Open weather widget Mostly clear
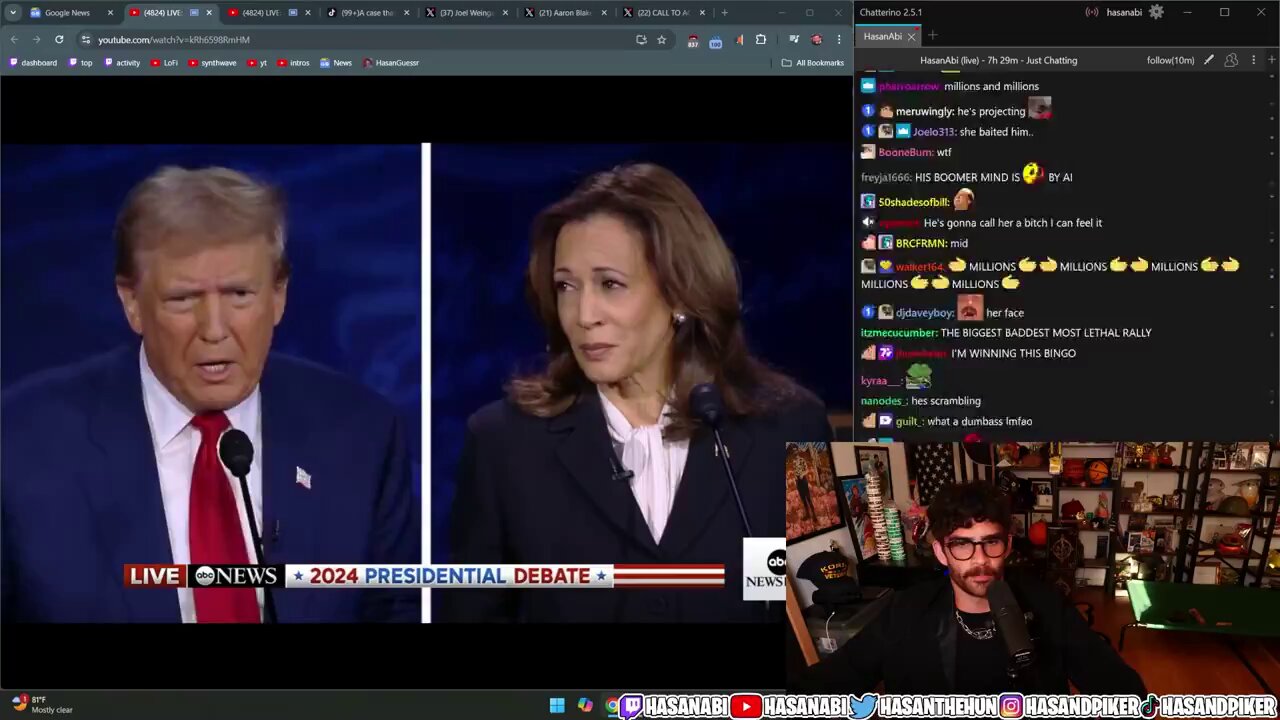This screenshot has width=1280, height=720. (x=42, y=705)
